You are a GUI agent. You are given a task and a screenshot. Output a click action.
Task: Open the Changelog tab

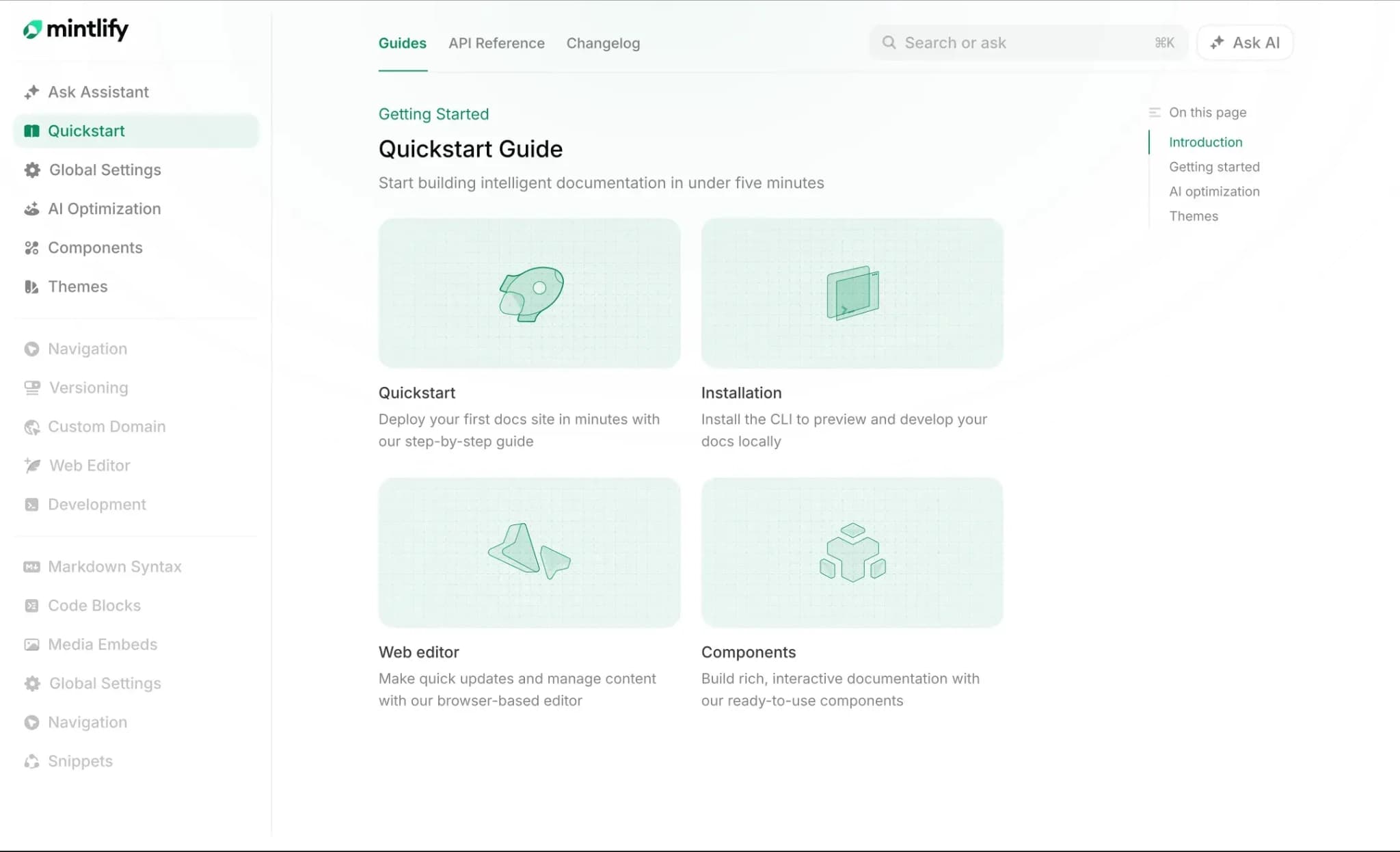(x=603, y=43)
